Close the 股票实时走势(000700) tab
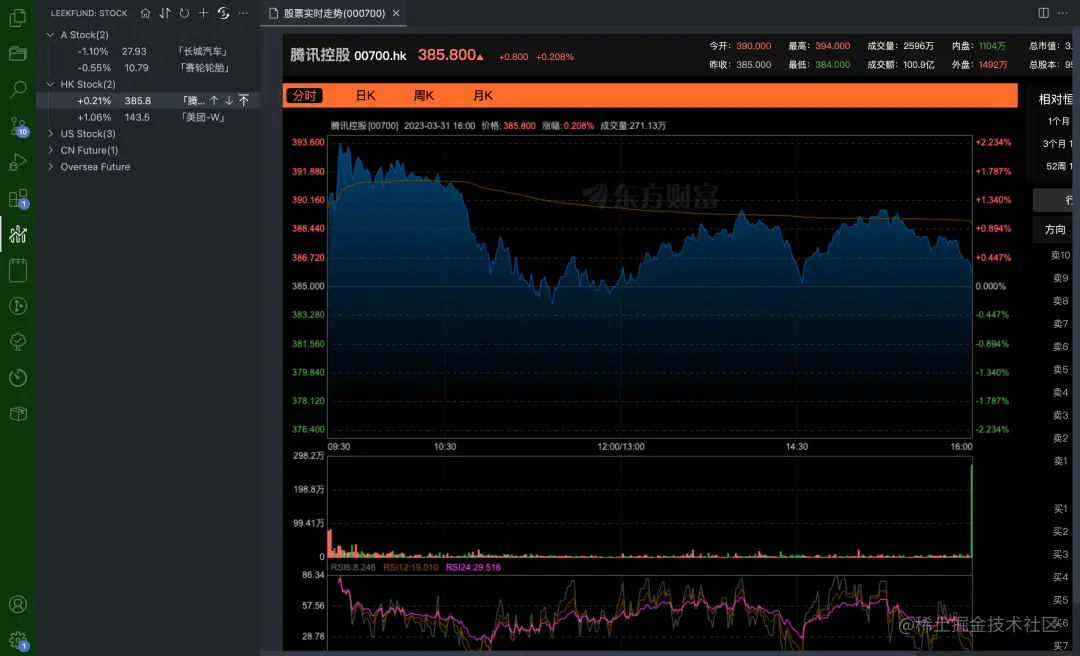The width and height of the screenshot is (1080, 656). (x=396, y=13)
